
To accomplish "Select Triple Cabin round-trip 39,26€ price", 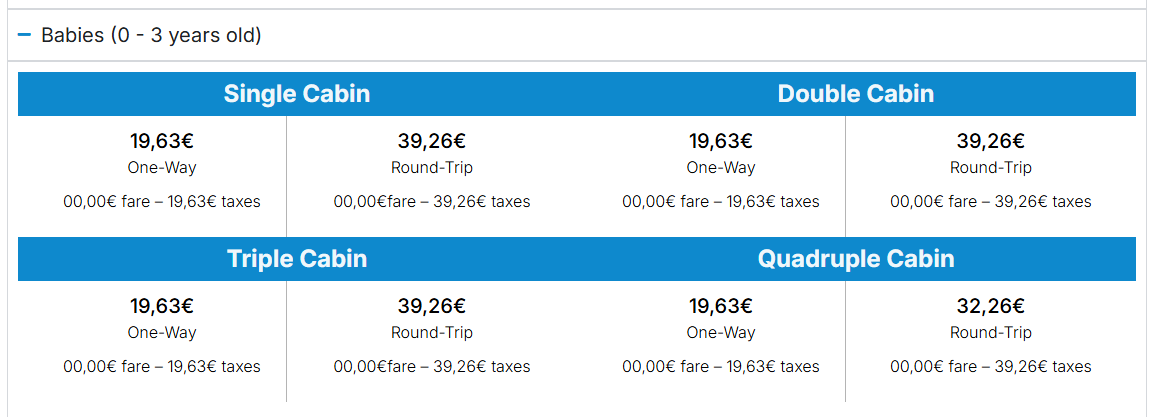I will pyautogui.click(x=432, y=306).
